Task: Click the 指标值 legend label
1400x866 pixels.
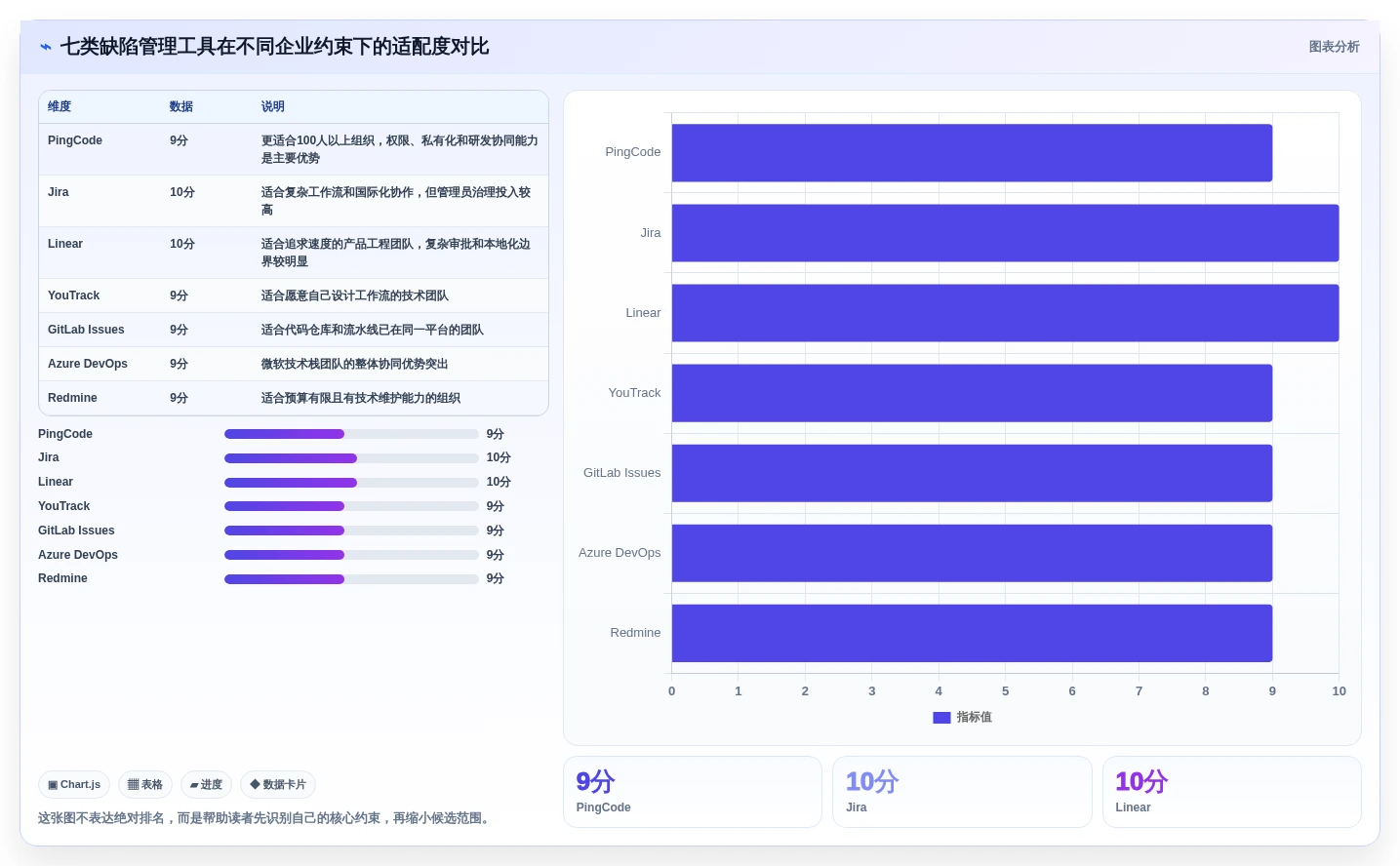Action: [974, 717]
